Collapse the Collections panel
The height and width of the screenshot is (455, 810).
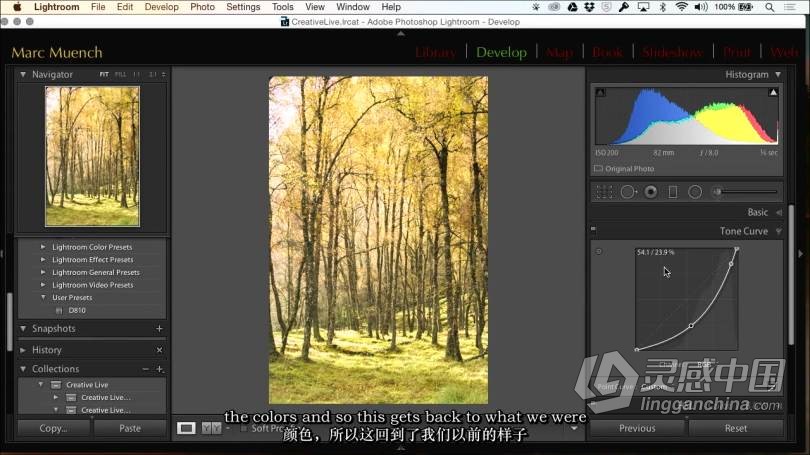click(23, 369)
